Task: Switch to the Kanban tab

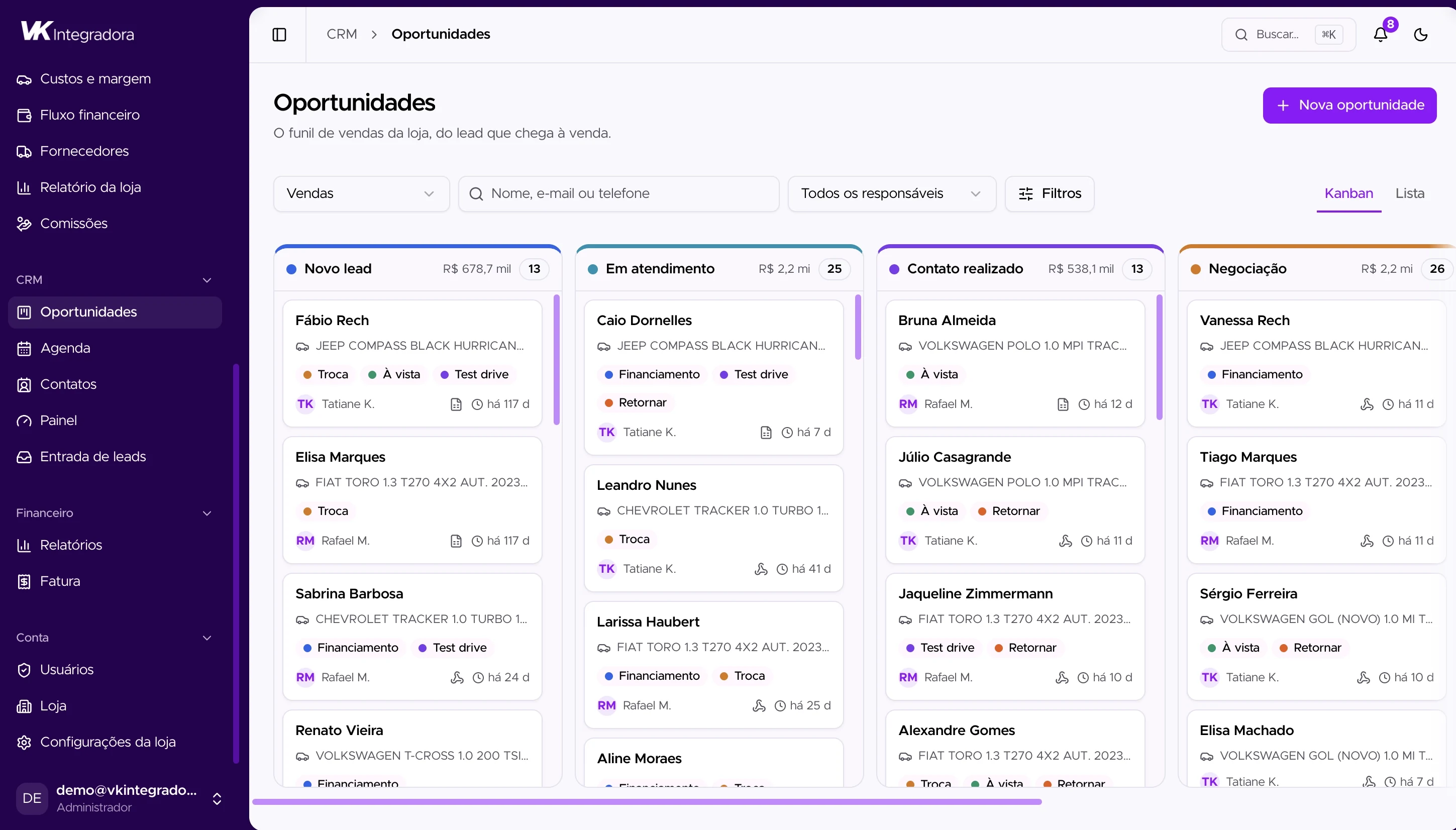Action: pos(1348,194)
